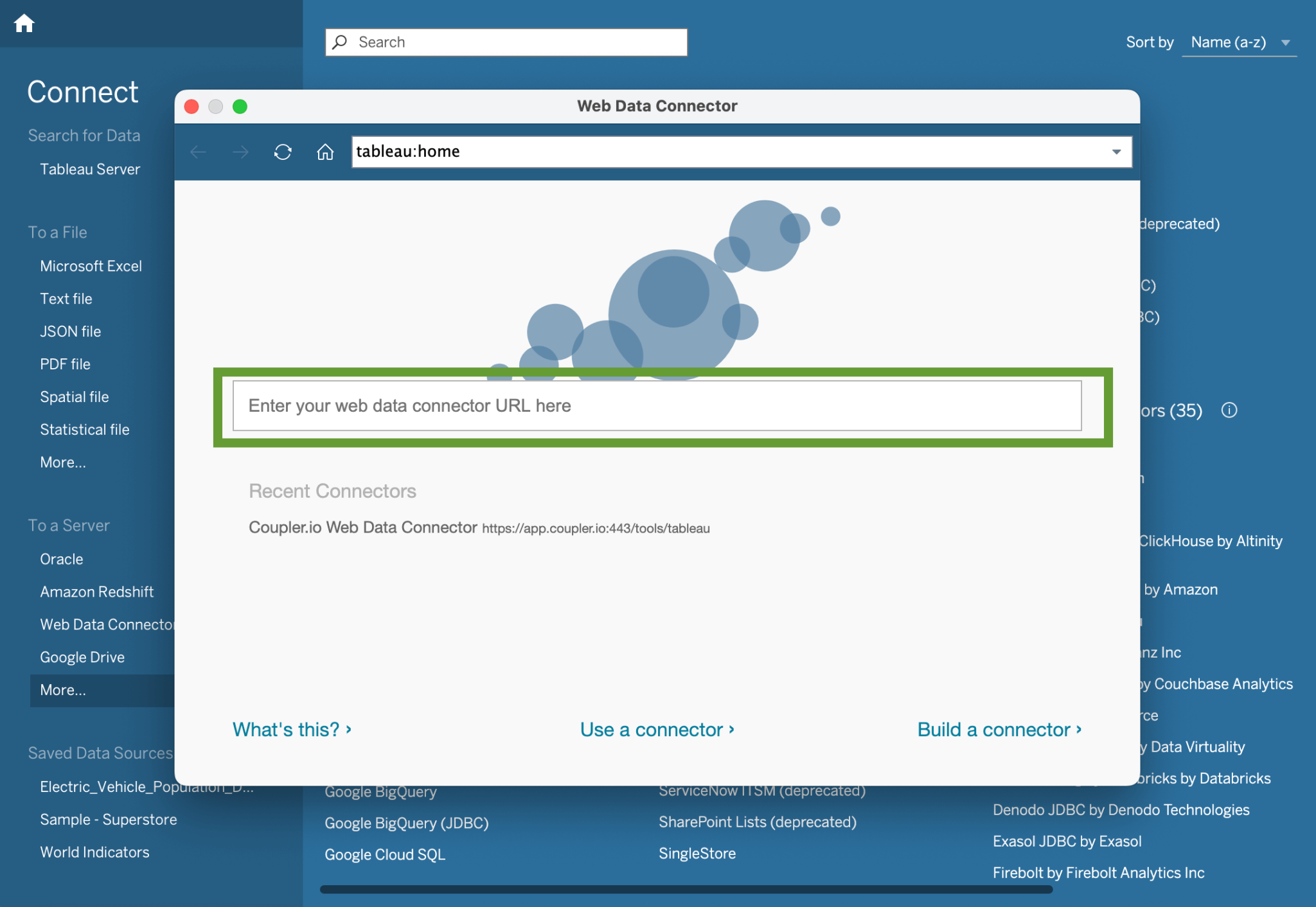This screenshot has height=907, width=1316.
Task: Click the connector home icon
Action: coord(325,152)
